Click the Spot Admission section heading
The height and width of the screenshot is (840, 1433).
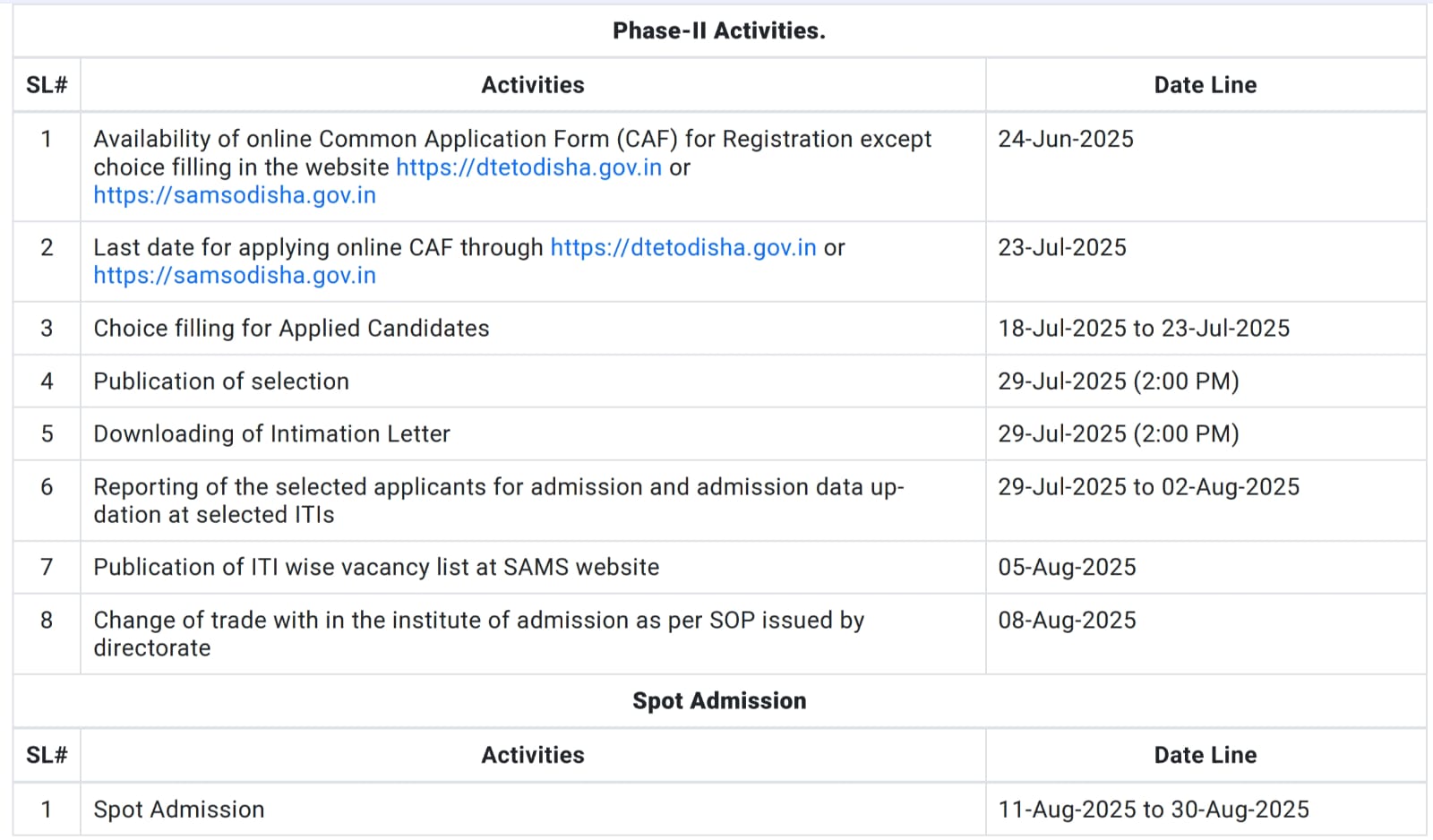coord(719,700)
